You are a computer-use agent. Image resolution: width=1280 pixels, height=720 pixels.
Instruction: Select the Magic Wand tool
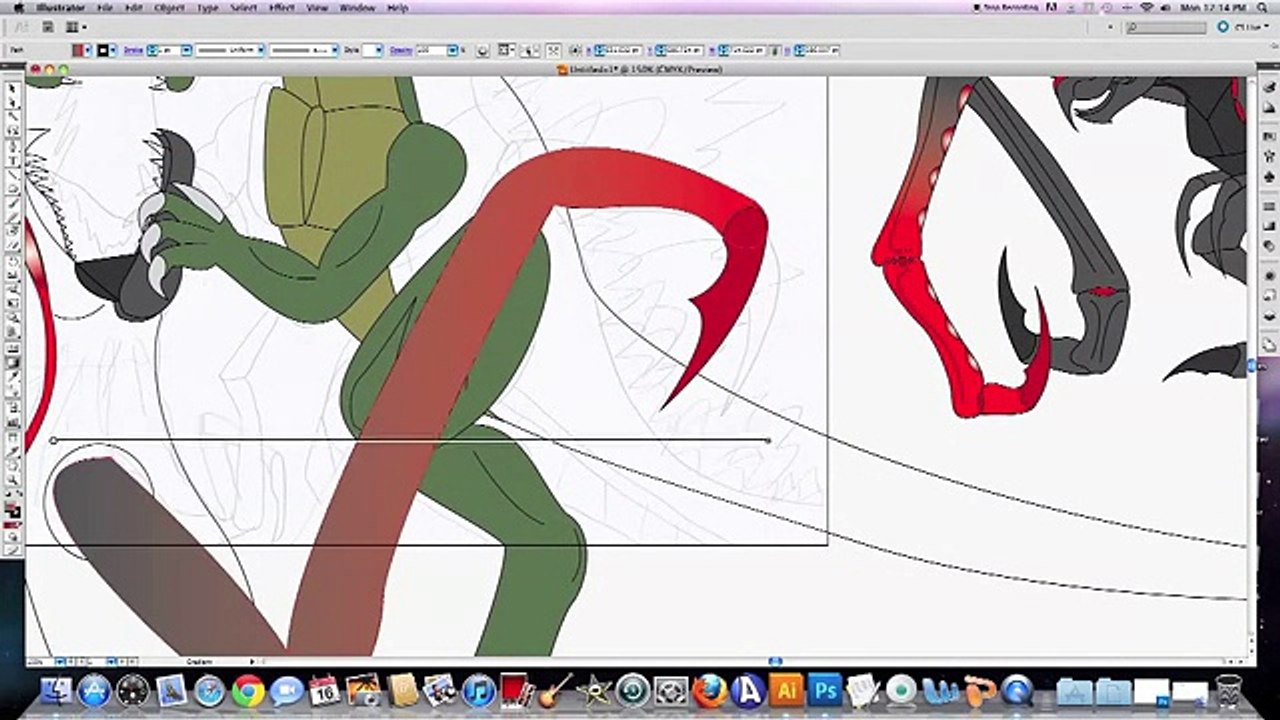point(13,116)
